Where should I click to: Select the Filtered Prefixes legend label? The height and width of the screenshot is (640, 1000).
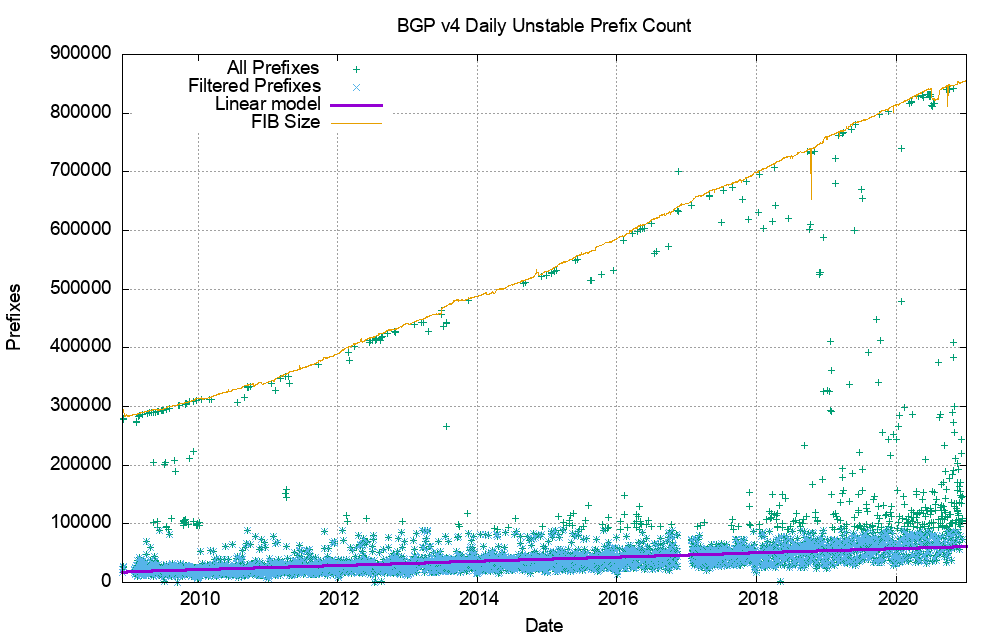click(254, 87)
